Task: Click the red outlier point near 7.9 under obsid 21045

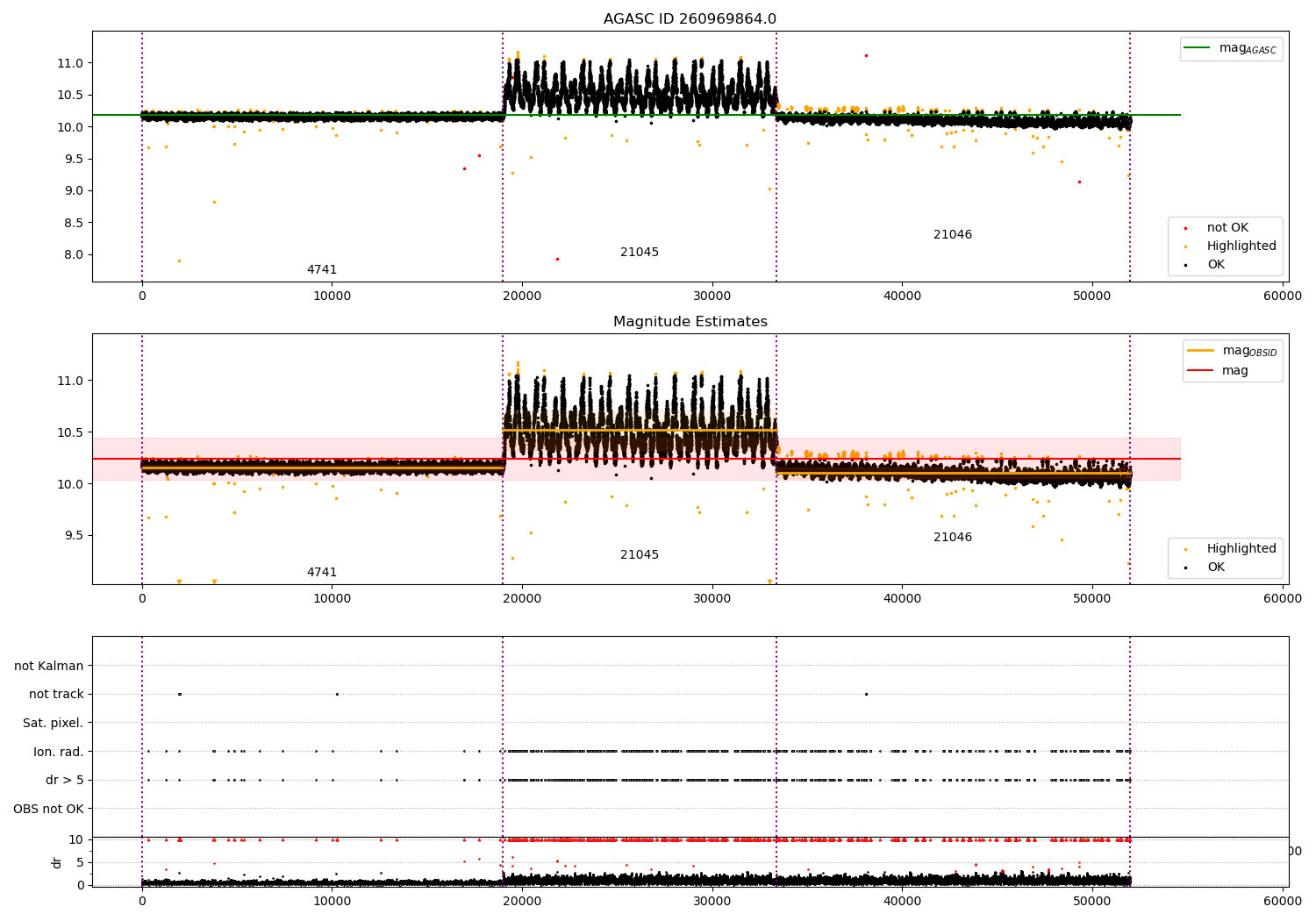Action: pyautogui.click(x=557, y=259)
